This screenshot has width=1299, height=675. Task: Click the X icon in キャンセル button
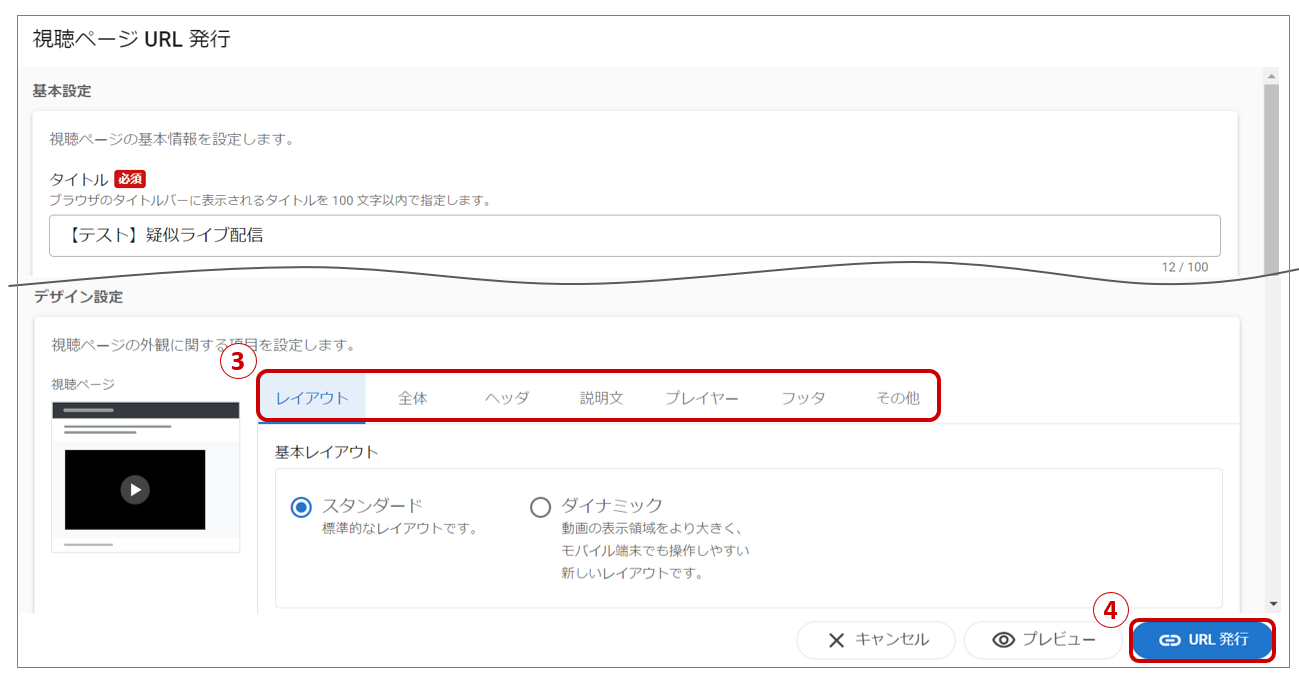pyautogui.click(x=836, y=640)
